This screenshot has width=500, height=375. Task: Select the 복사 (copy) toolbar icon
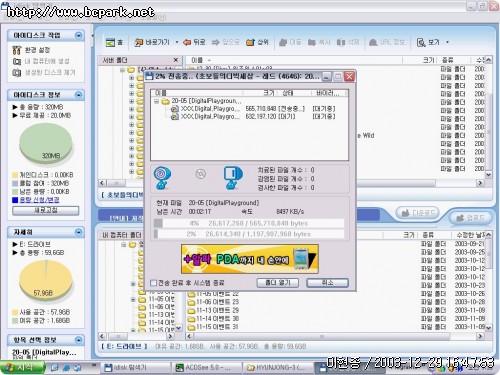click(x=319, y=42)
